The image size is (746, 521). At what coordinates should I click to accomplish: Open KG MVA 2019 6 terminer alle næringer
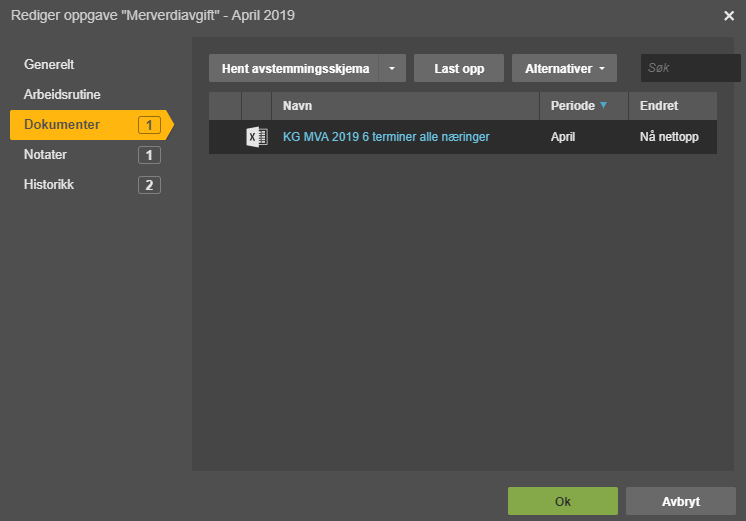click(x=386, y=137)
